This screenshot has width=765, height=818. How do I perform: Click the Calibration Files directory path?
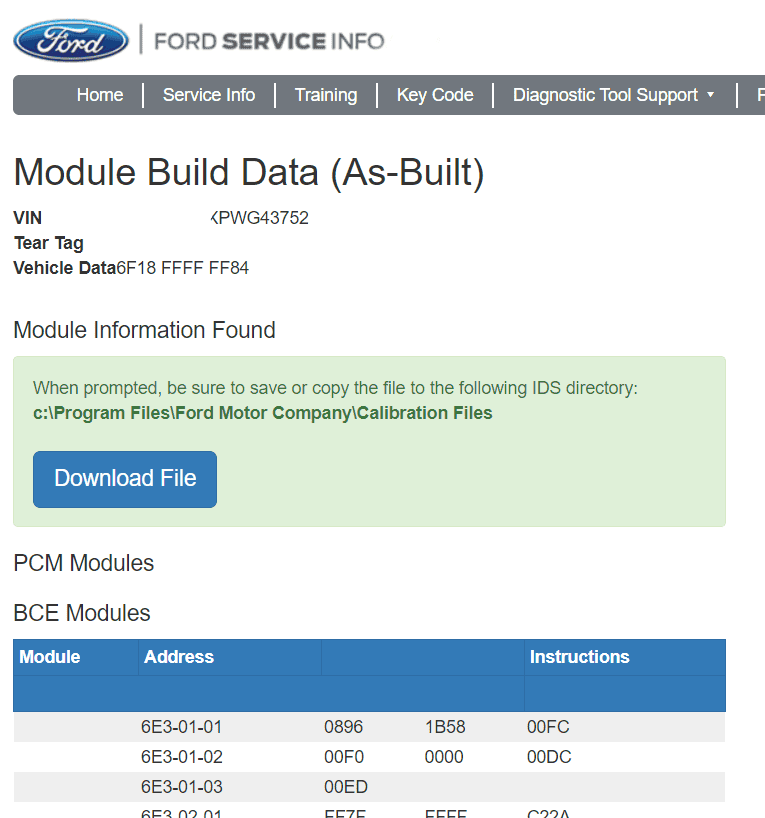(263, 413)
